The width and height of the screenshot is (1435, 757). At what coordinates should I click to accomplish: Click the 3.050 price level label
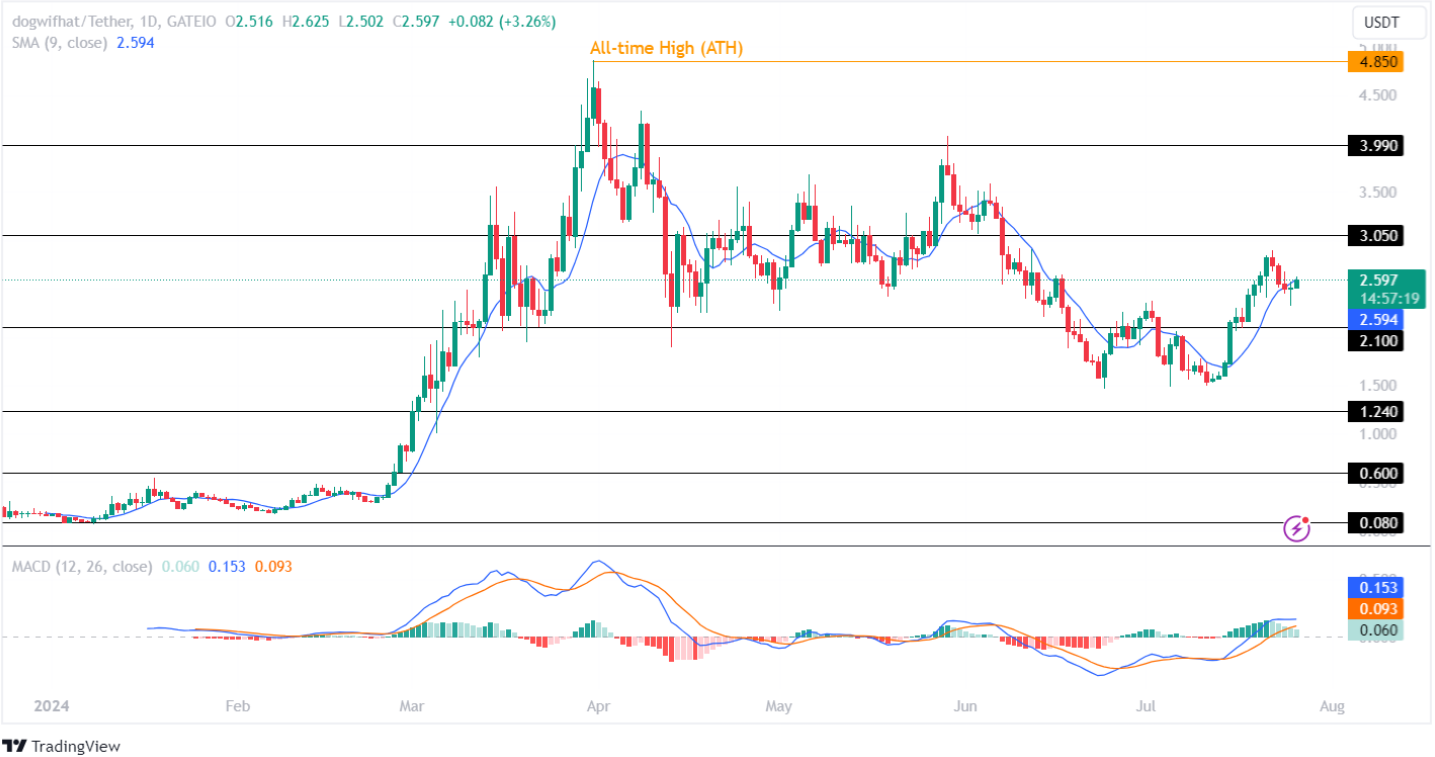click(1376, 236)
